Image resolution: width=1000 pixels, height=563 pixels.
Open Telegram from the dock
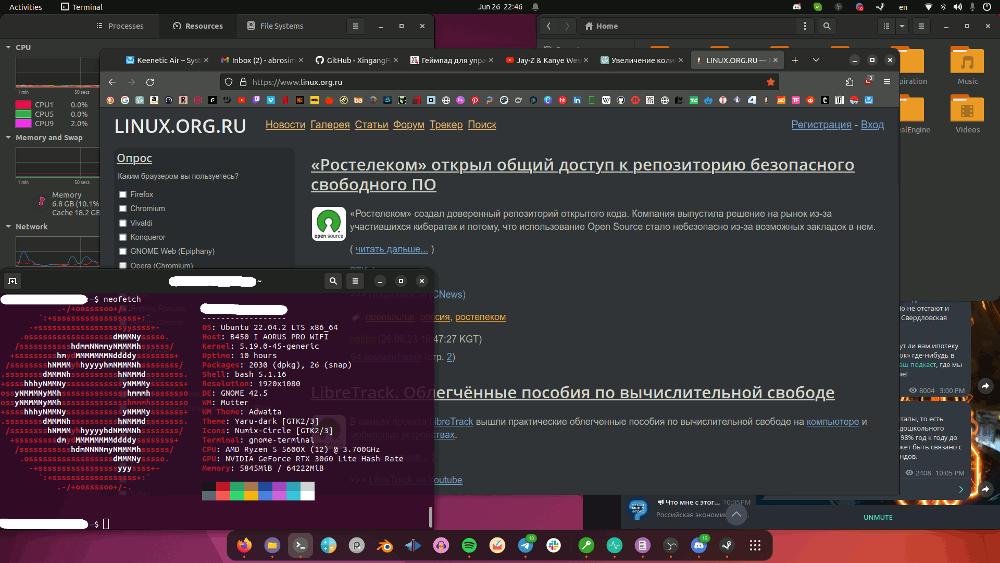(526, 545)
